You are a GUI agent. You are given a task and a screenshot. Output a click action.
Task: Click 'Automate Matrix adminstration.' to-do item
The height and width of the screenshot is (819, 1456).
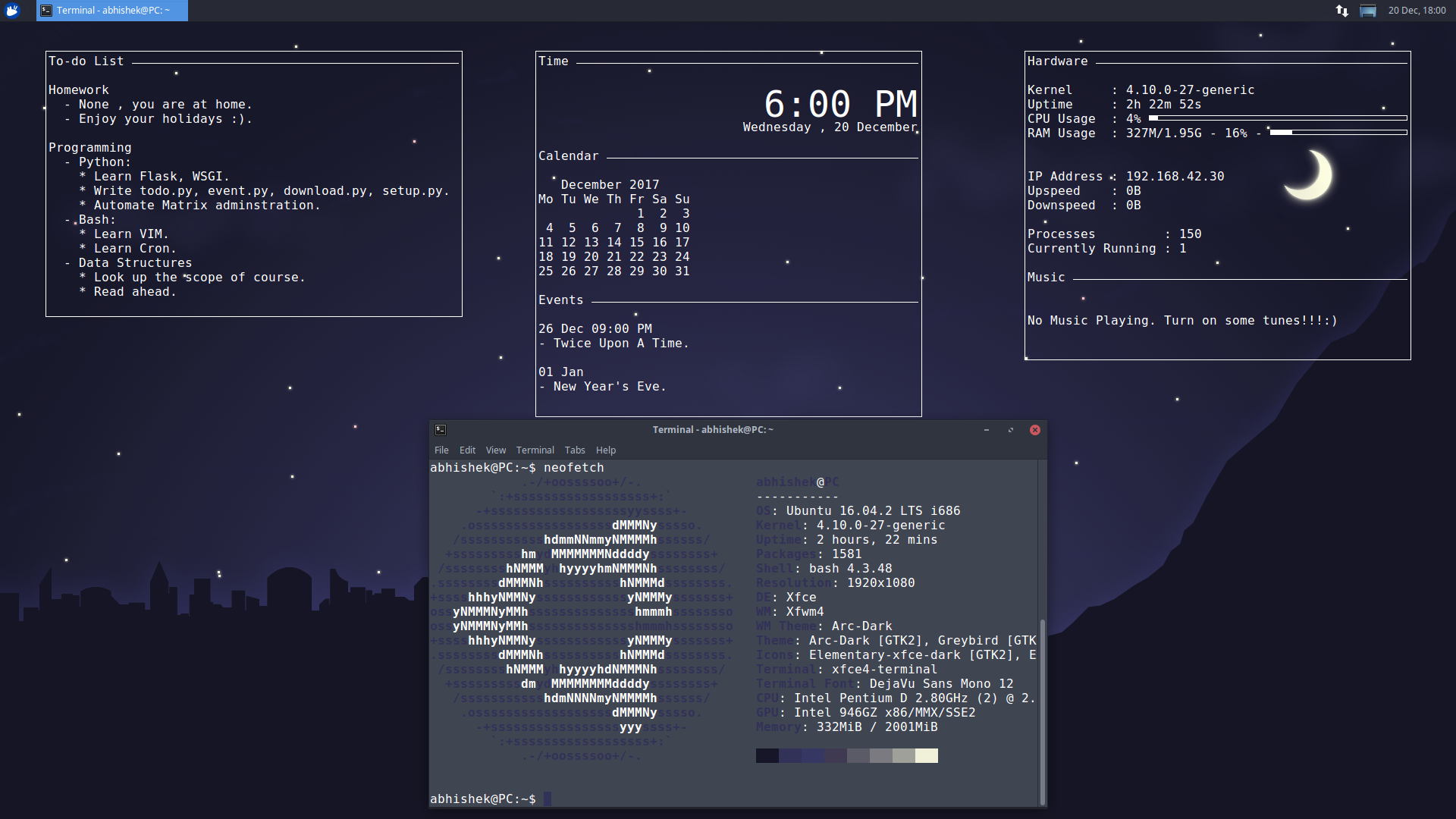[x=207, y=206]
